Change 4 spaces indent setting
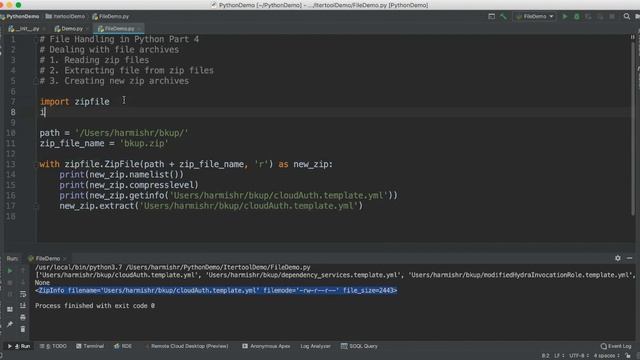 pyautogui.click(x=607, y=356)
